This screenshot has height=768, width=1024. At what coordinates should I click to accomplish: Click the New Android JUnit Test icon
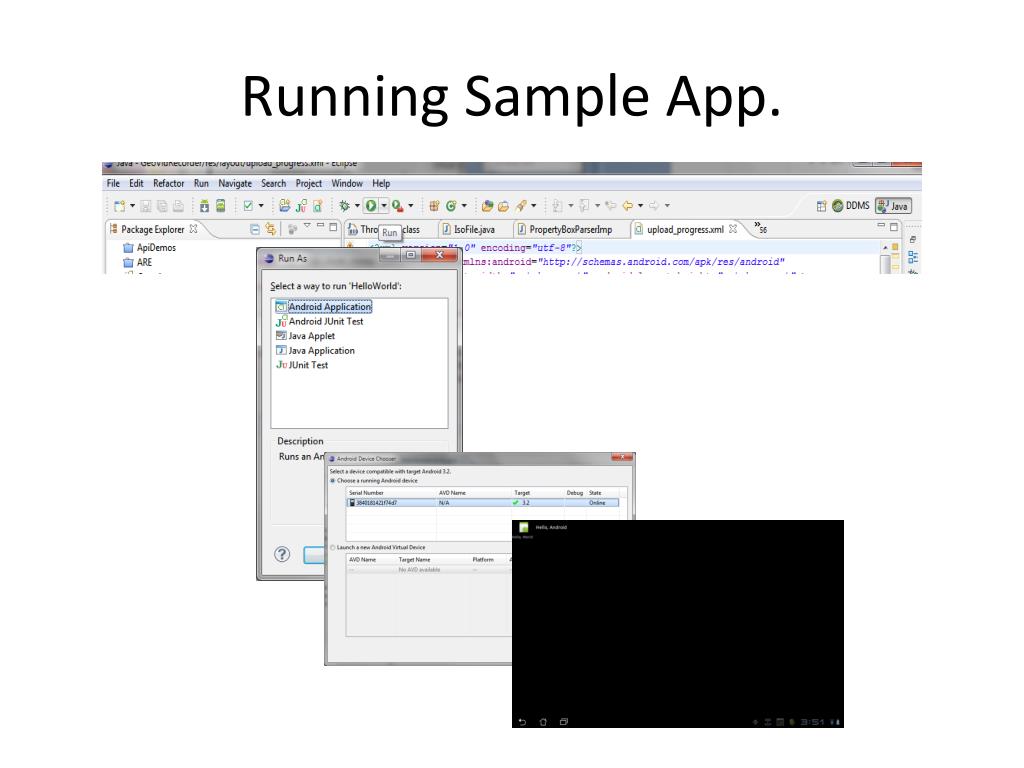click(x=301, y=206)
